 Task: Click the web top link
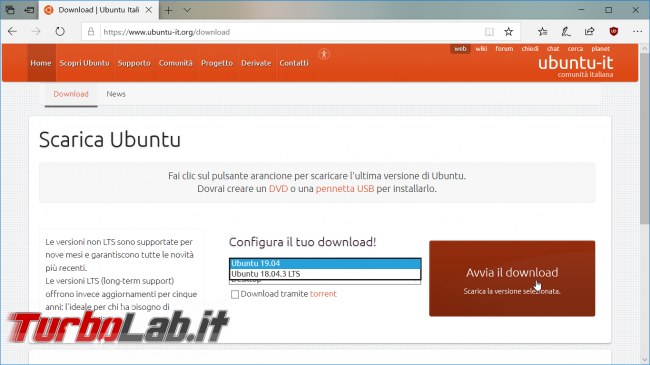(460, 49)
